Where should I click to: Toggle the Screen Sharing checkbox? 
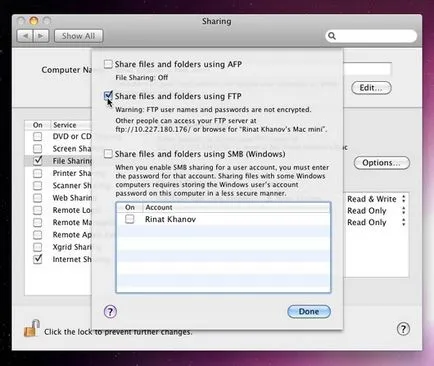38,148
